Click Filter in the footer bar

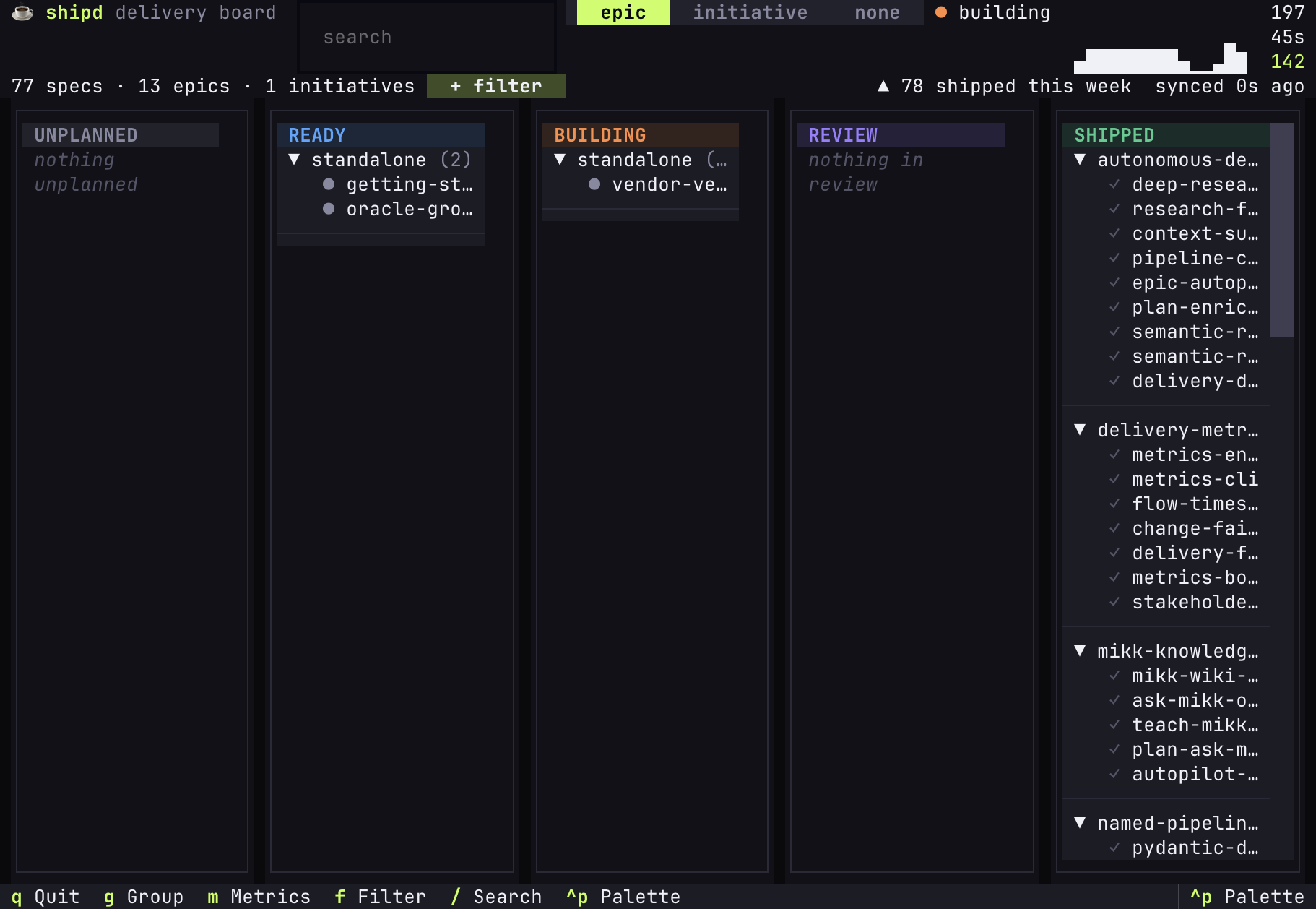coord(381,897)
